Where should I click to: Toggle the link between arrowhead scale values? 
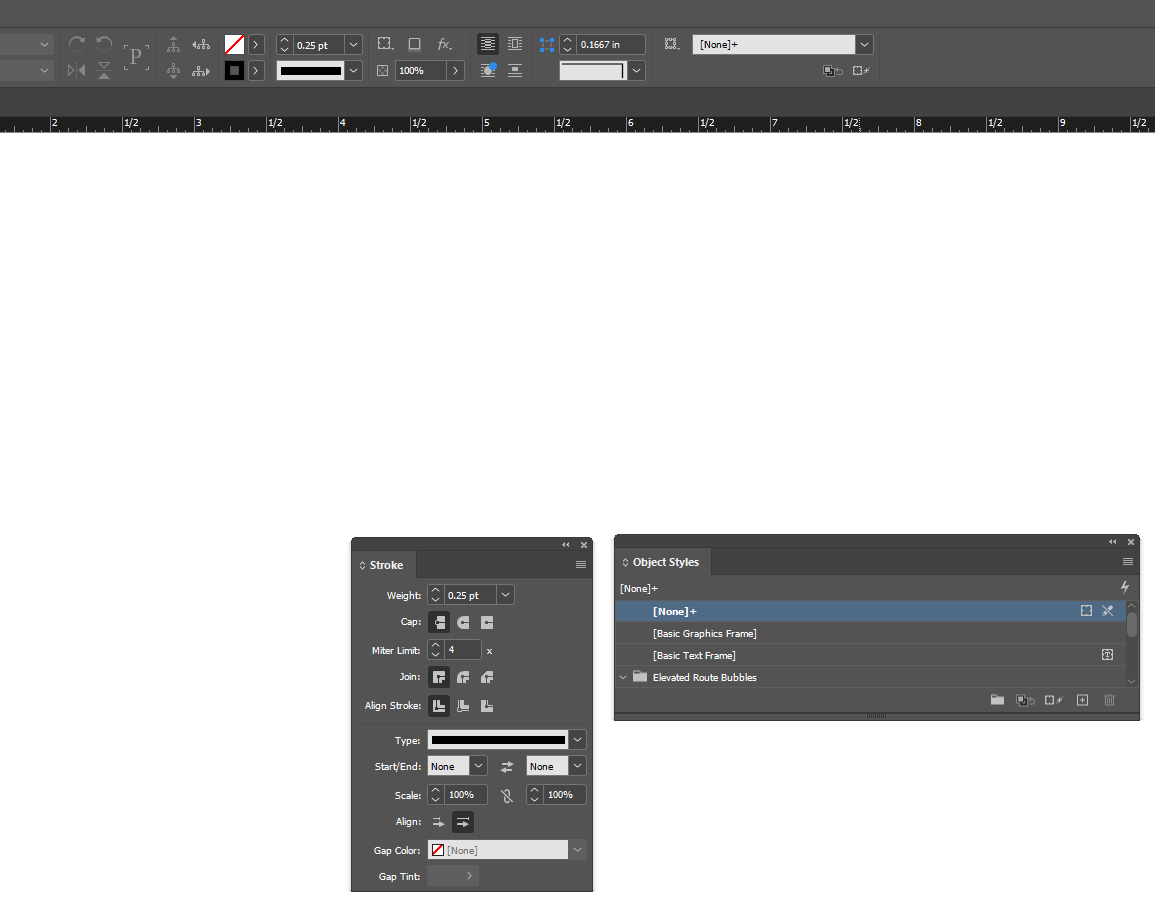tap(508, 794)
